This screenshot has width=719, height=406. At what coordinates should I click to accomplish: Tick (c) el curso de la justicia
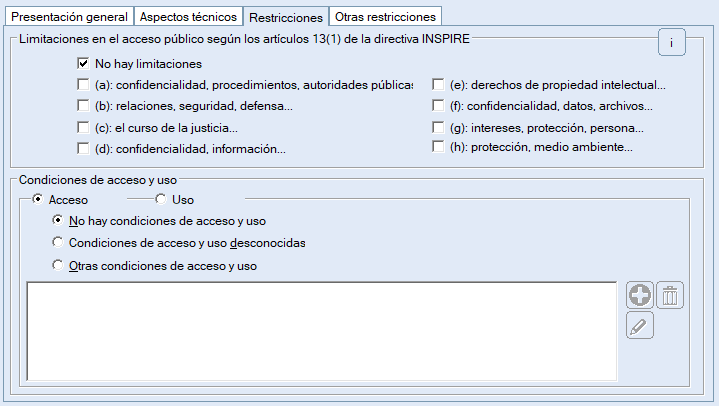pos(83,128)
